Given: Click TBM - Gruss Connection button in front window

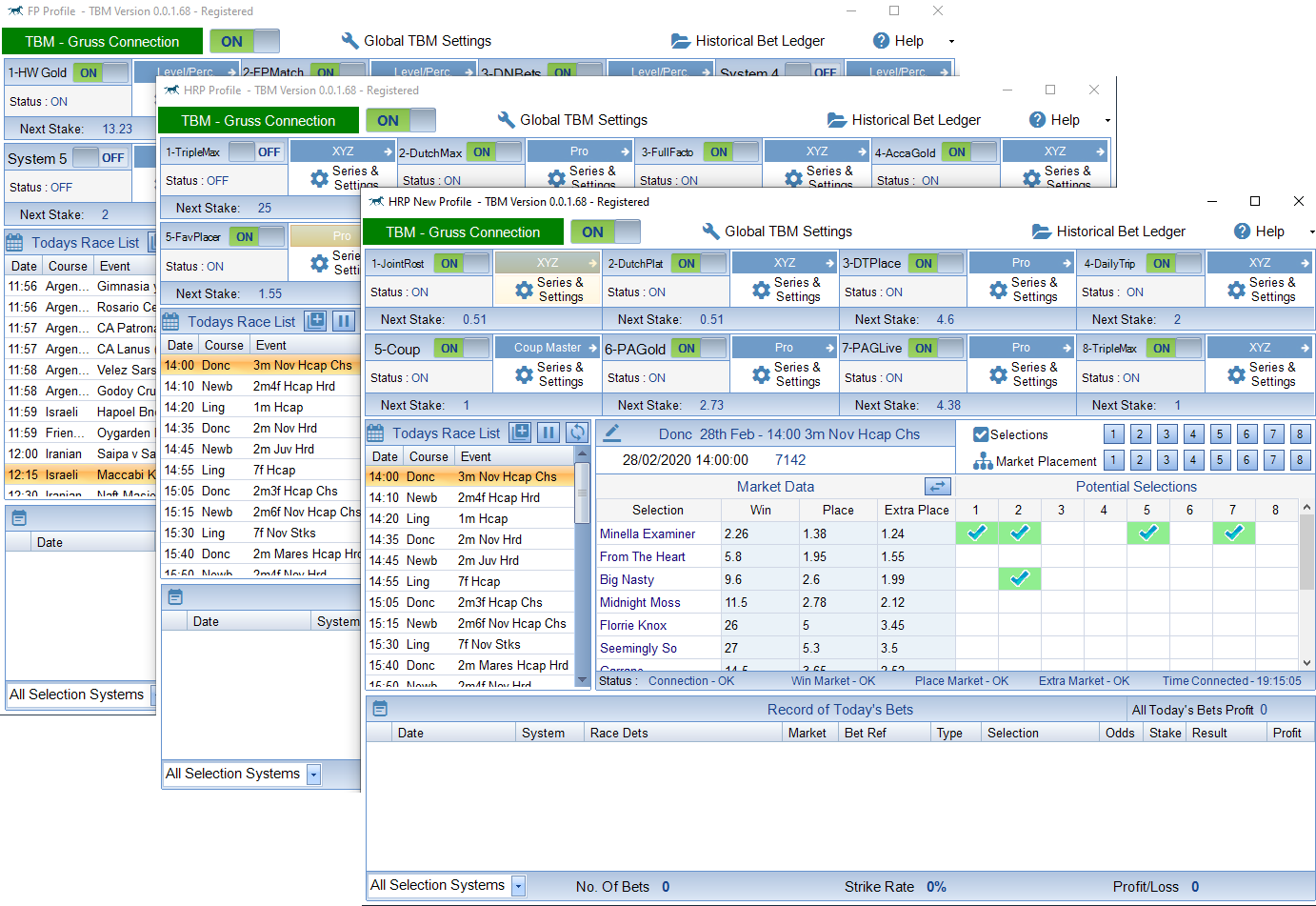Looking at the screenshot, I should [463, 232].
